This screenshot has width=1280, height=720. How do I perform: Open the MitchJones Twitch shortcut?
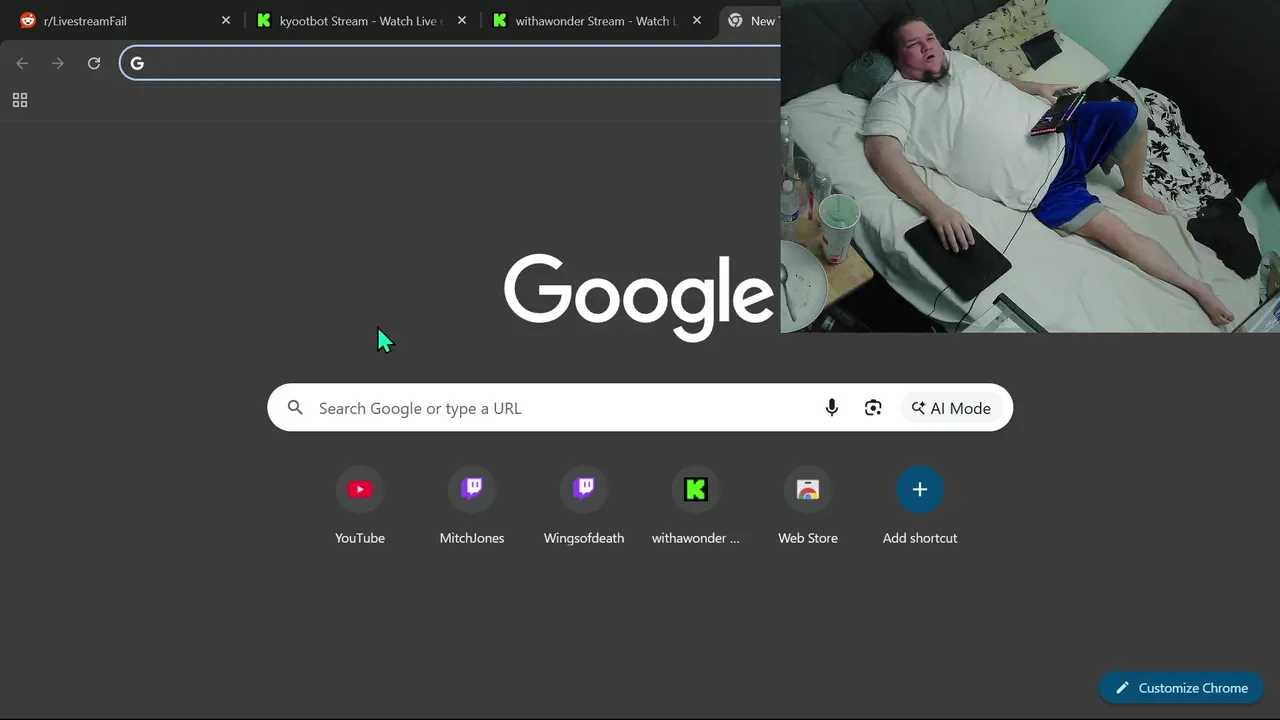pyautogui.click(x=472, y=506)
